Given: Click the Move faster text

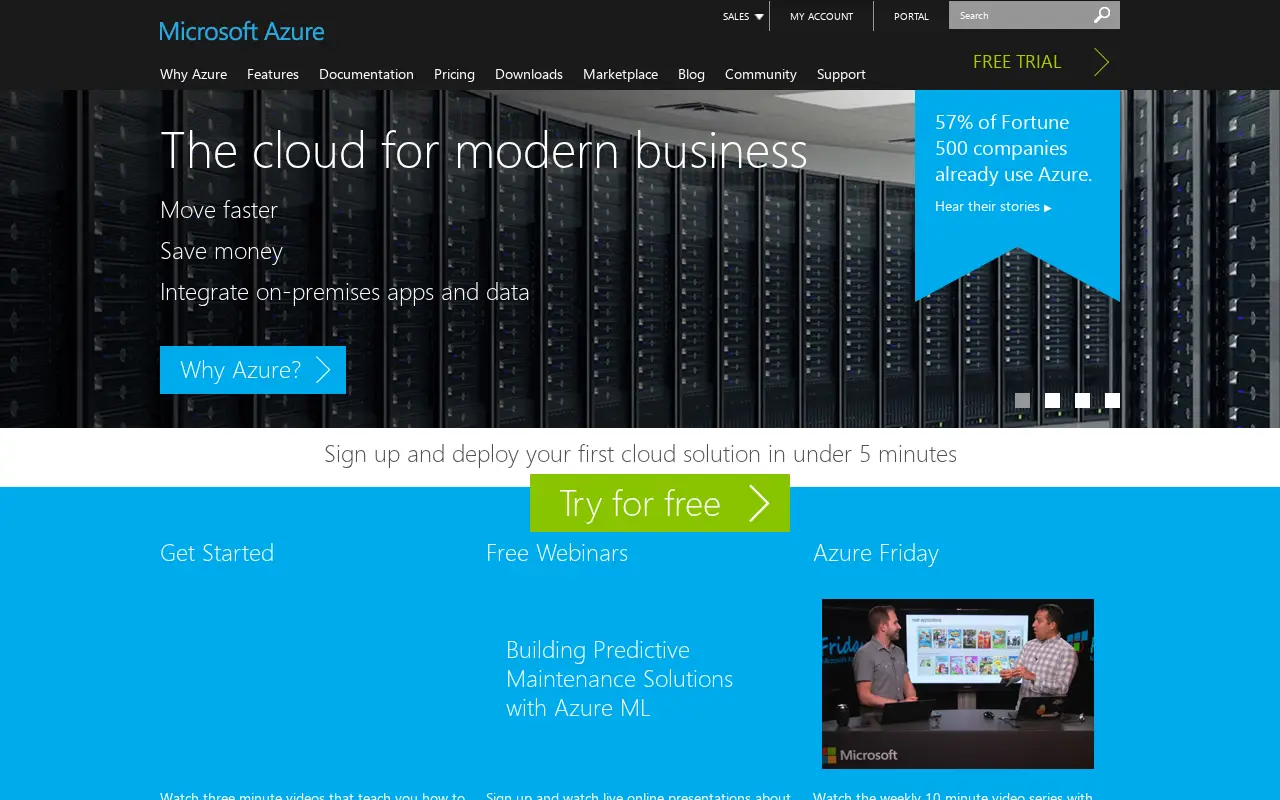Looking at the screenshot, I should coord(219,210).
